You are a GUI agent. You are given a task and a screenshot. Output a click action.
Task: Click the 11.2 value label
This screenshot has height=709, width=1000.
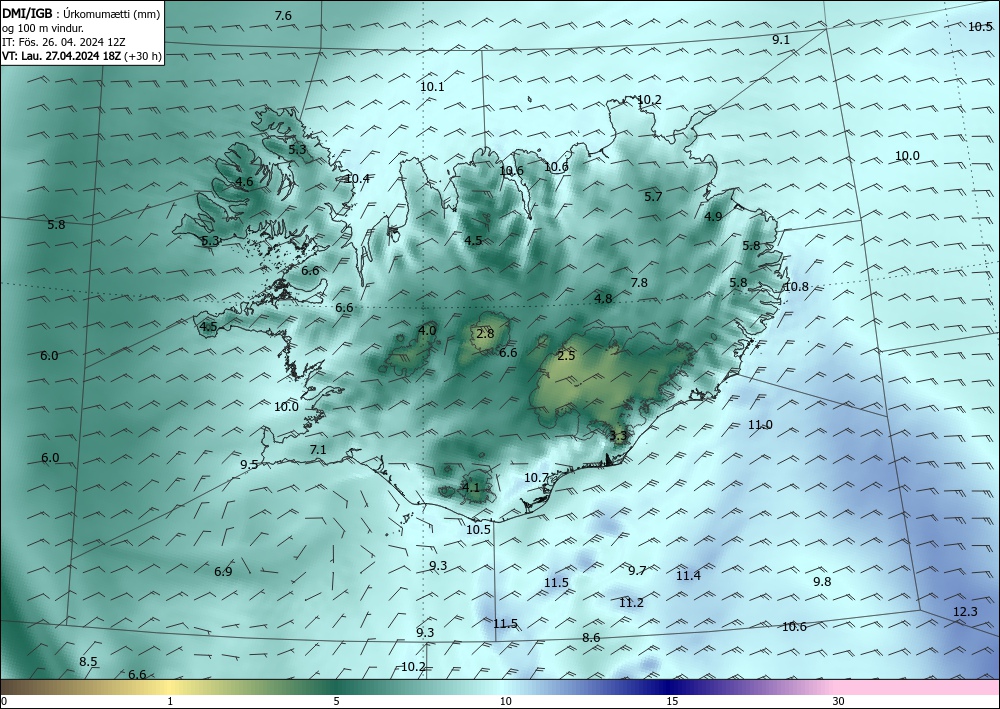pyautogui.click(x=631, y=603)
